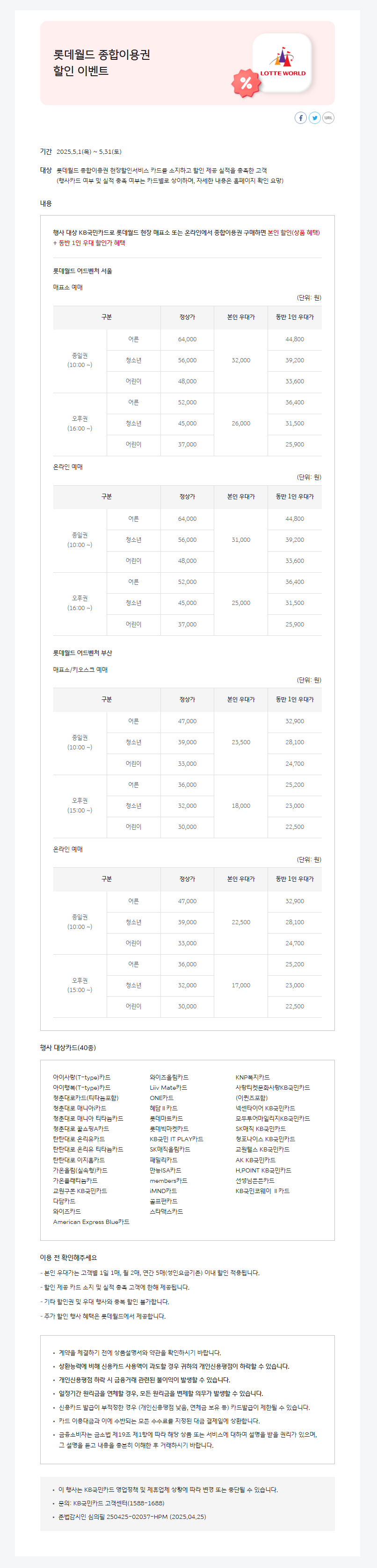Select Liiv Mate카드 in card list
Viewport: 377px width, 1568px height.
pos(169,1087)
